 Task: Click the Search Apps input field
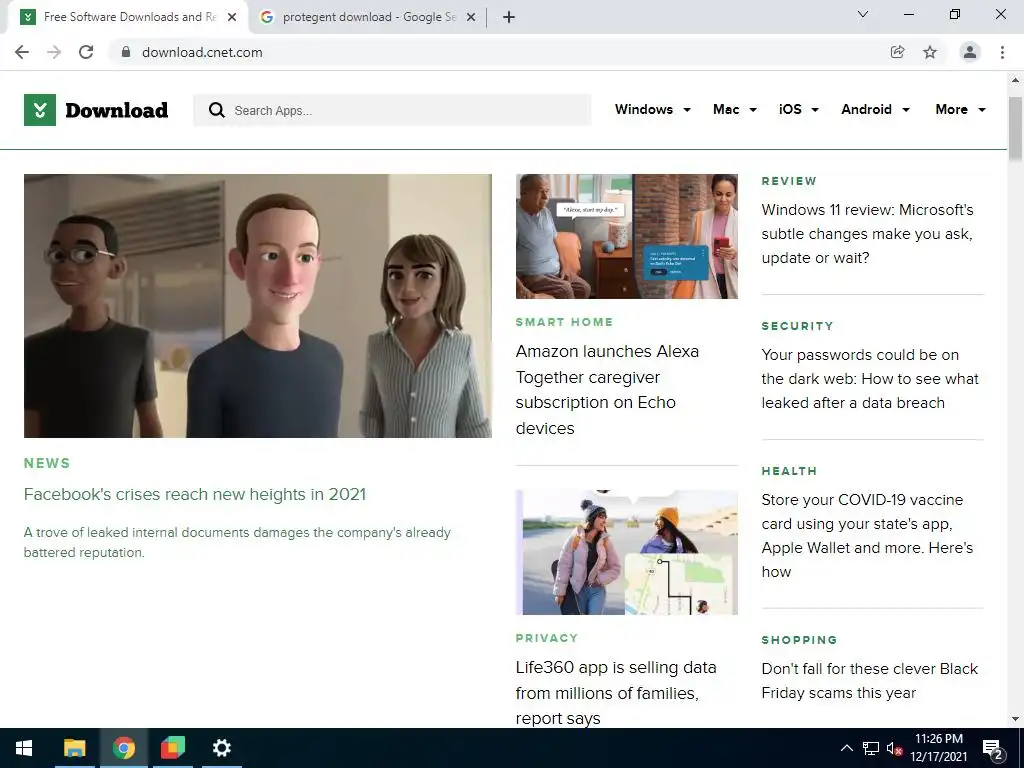[x=392, y=110]
